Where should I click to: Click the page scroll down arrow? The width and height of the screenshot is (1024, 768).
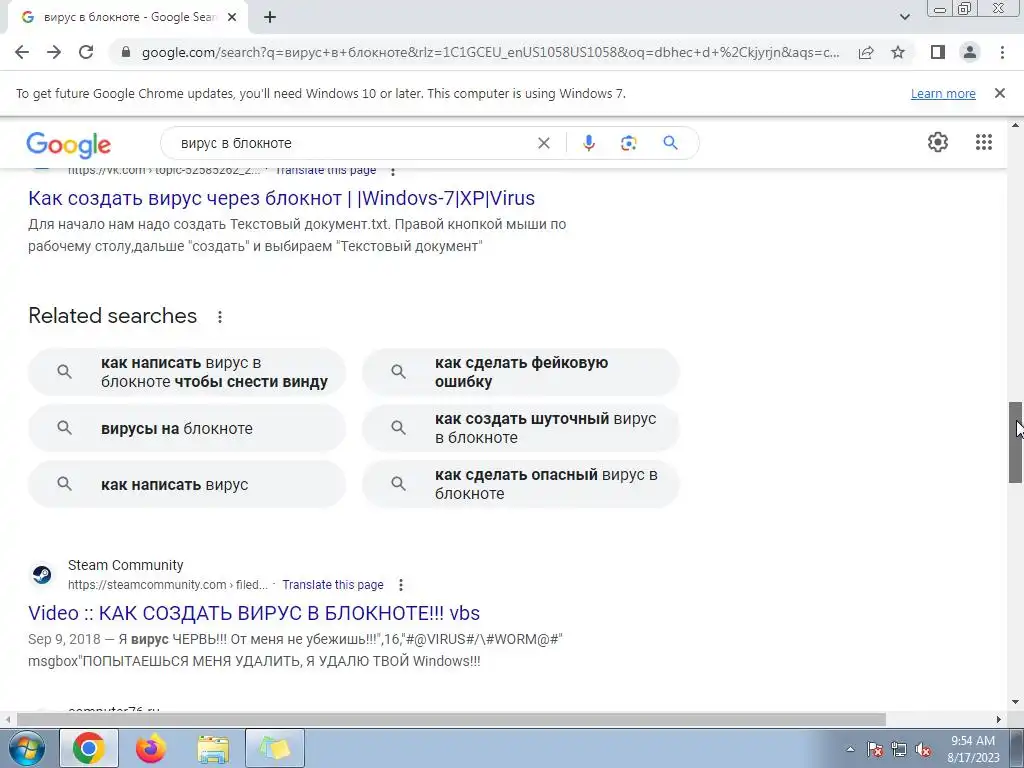tap(1016, 703)
